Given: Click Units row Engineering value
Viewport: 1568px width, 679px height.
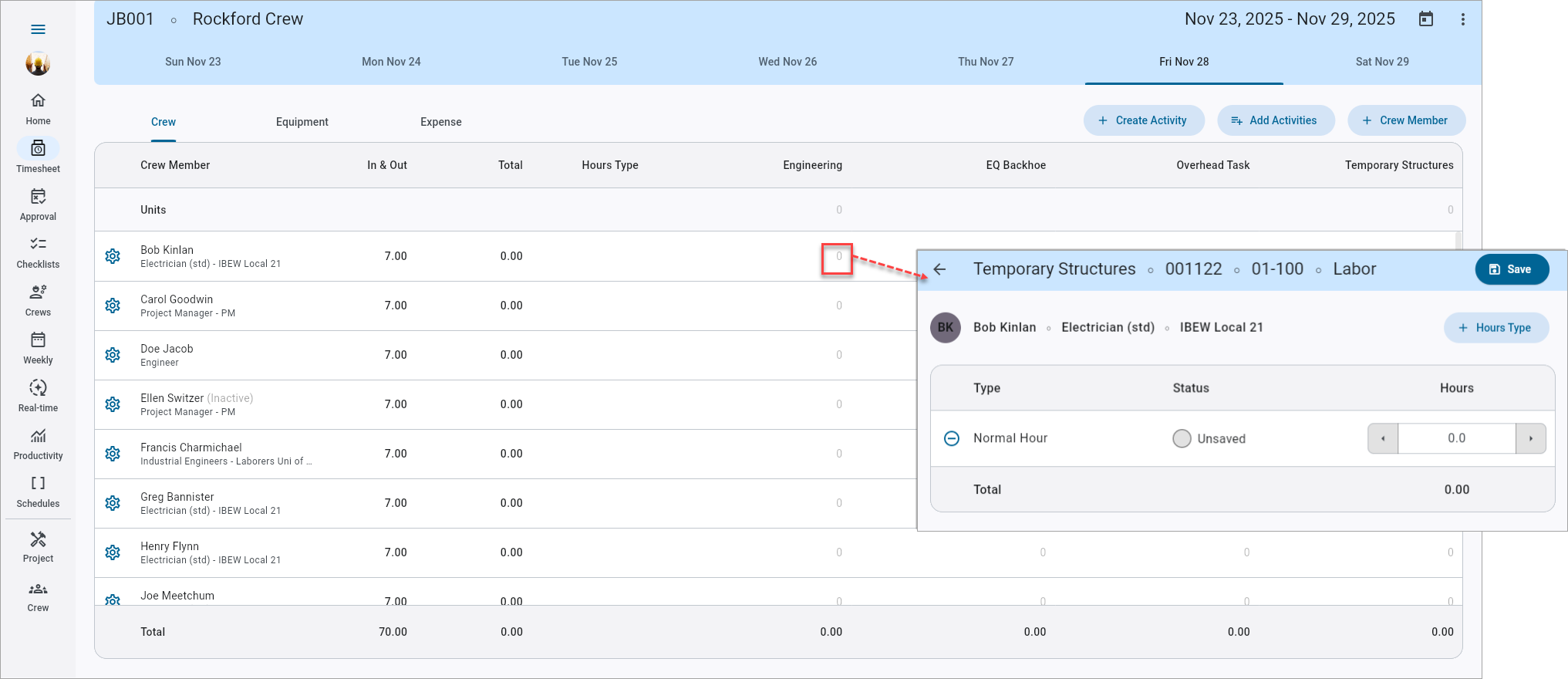Looking at the screenshot, I should point(839,210).
